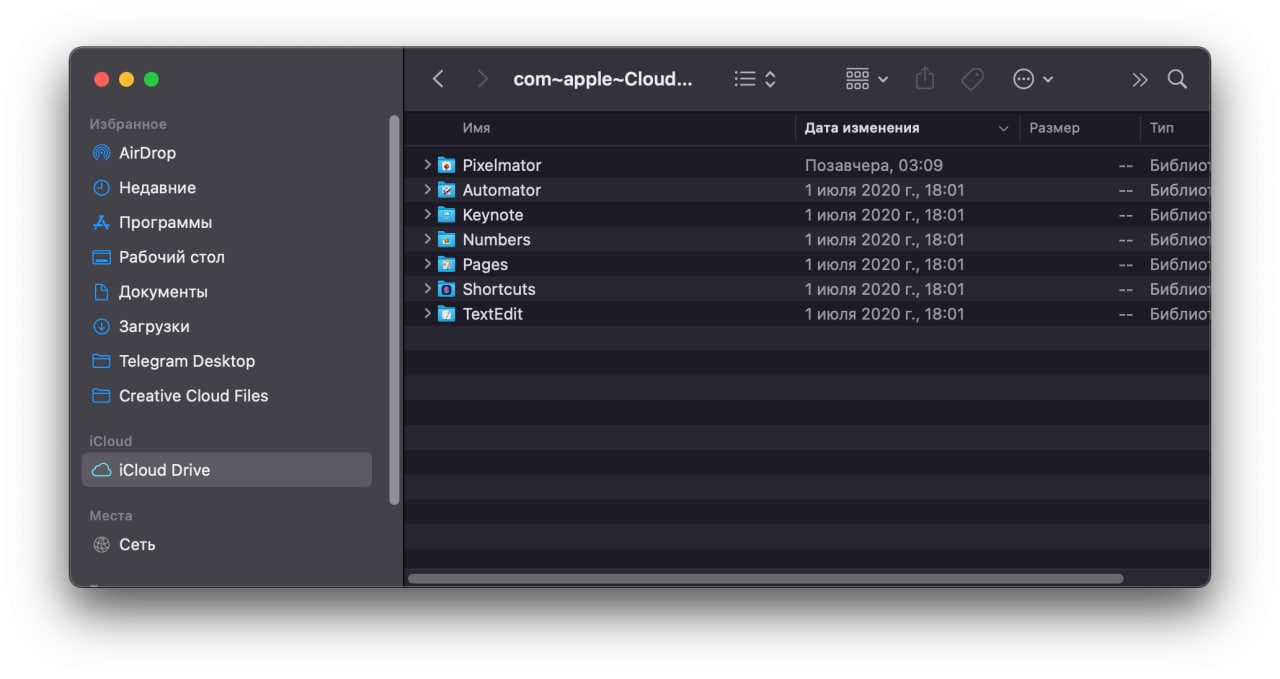The width and height of the screenshot is (1280, 679).
Task: Open Загрузки in the sidebar
Action: pyautogui.click(x=154, y=326)
